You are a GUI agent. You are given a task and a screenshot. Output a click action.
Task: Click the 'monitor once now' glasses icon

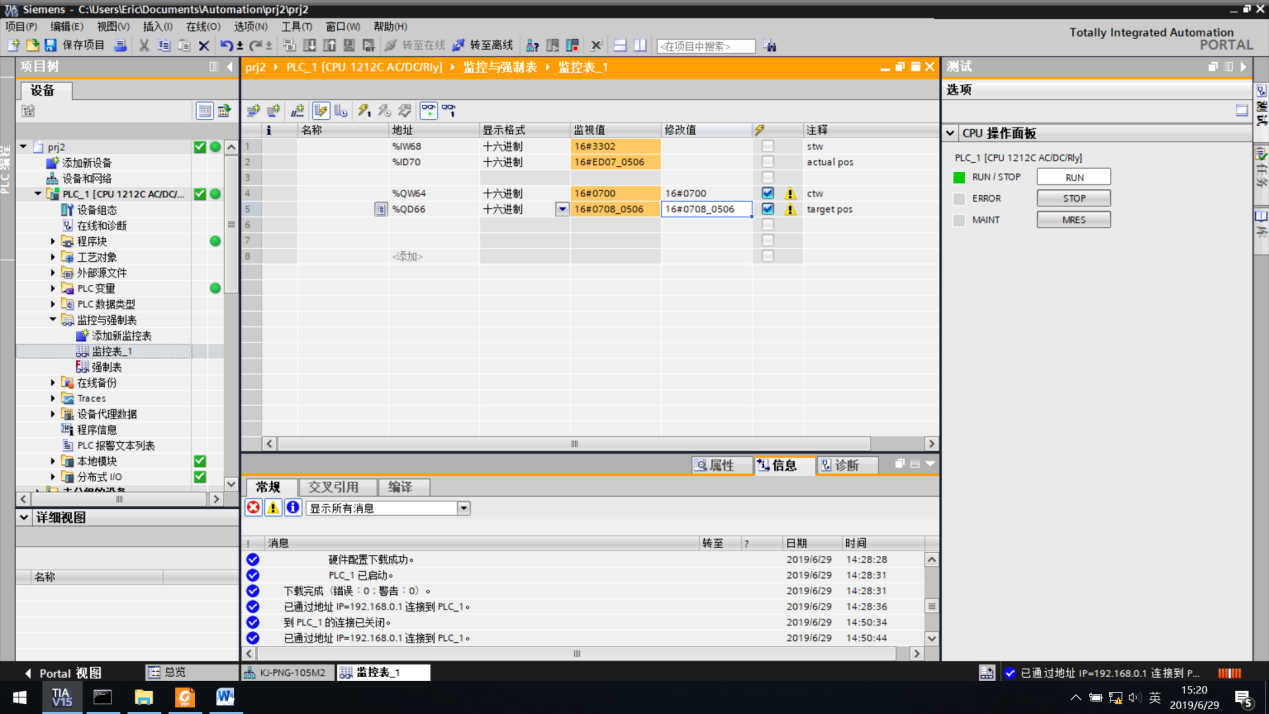point(449,111)
